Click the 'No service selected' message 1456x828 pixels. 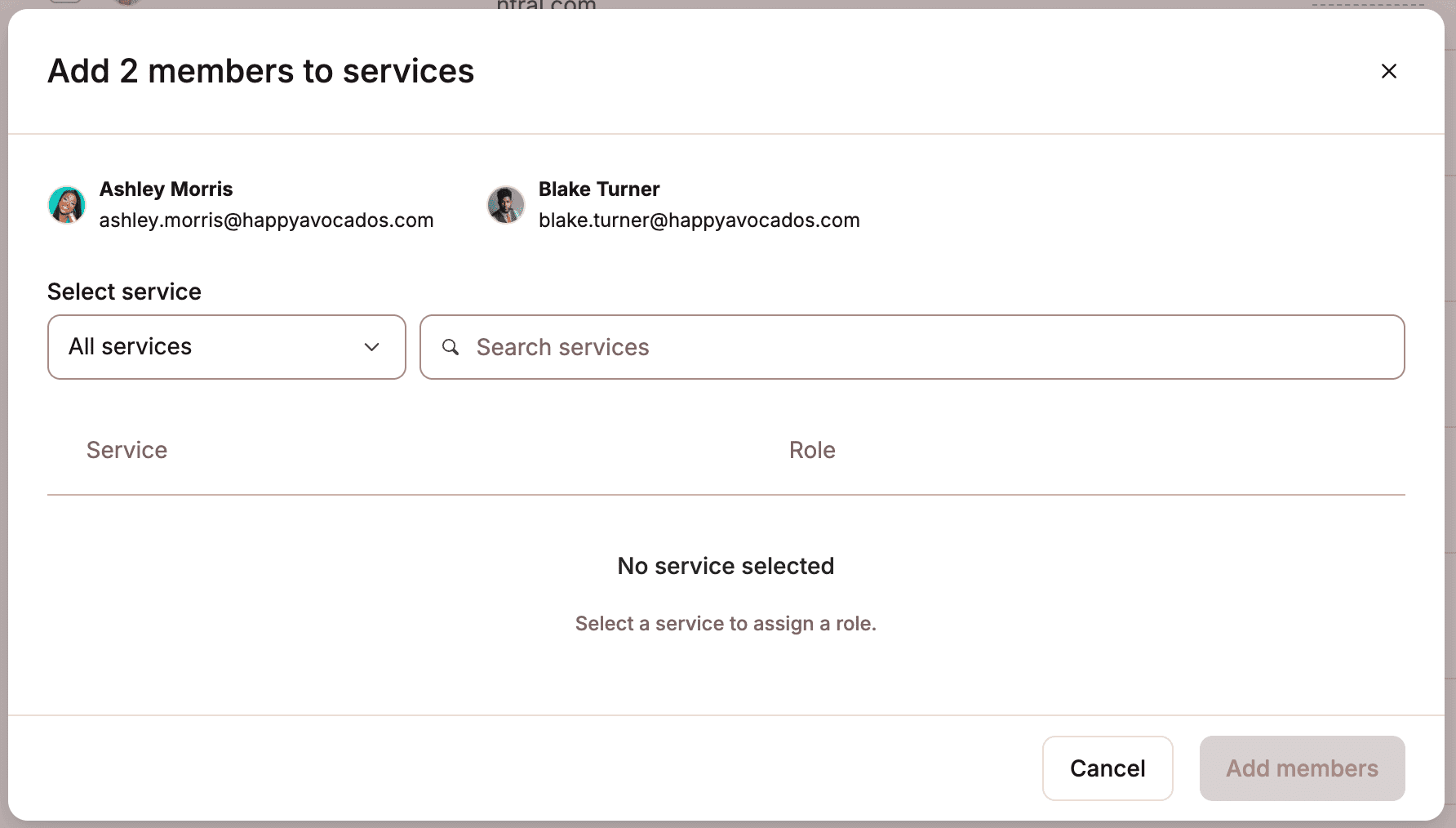pyautogui.click(x=726, y=566)
